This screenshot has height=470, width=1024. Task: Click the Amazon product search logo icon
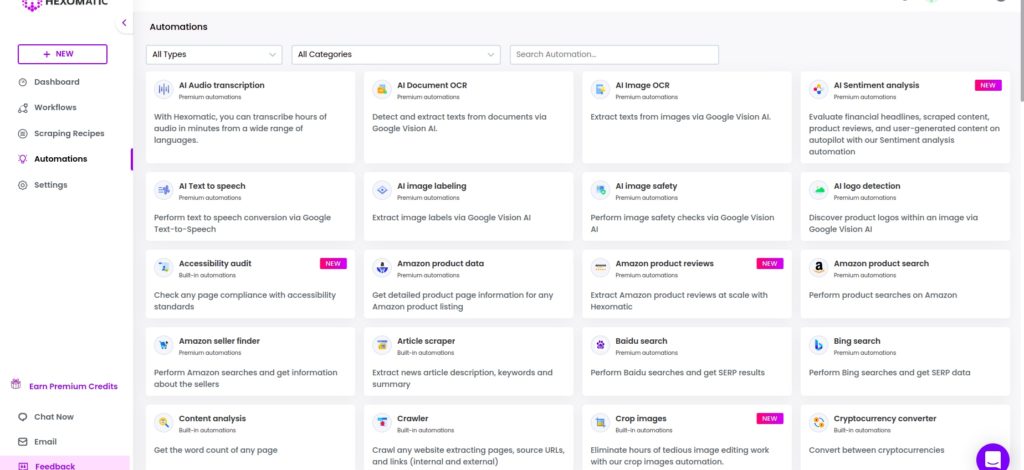(818, 268)
